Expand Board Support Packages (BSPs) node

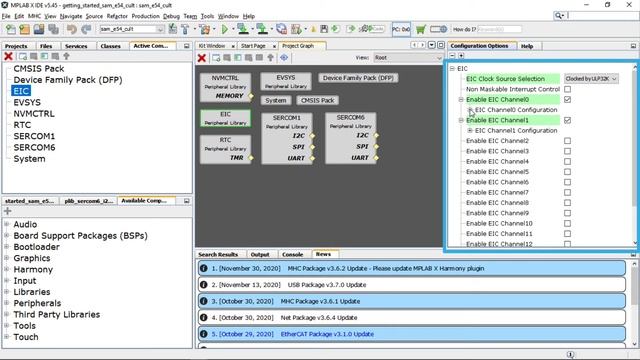pyautogui.click(x=7, y=236)
